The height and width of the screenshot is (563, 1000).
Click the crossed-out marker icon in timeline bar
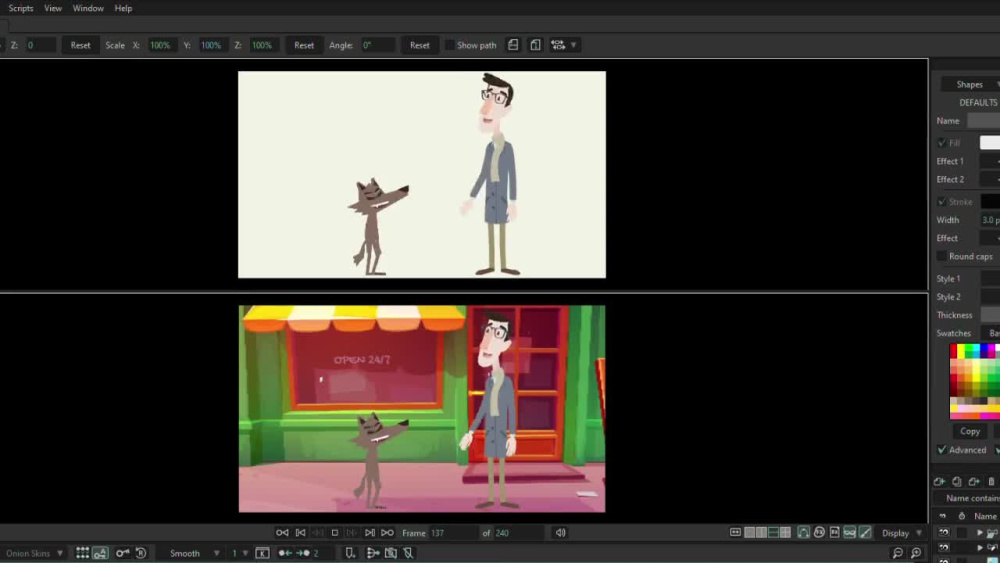tap(408, 553)
